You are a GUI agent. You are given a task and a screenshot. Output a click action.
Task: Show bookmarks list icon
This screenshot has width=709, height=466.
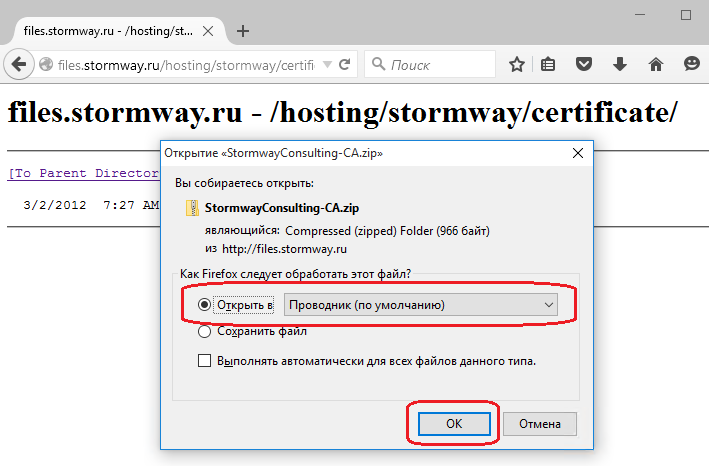pyautogui.click(x=548, y=65)
